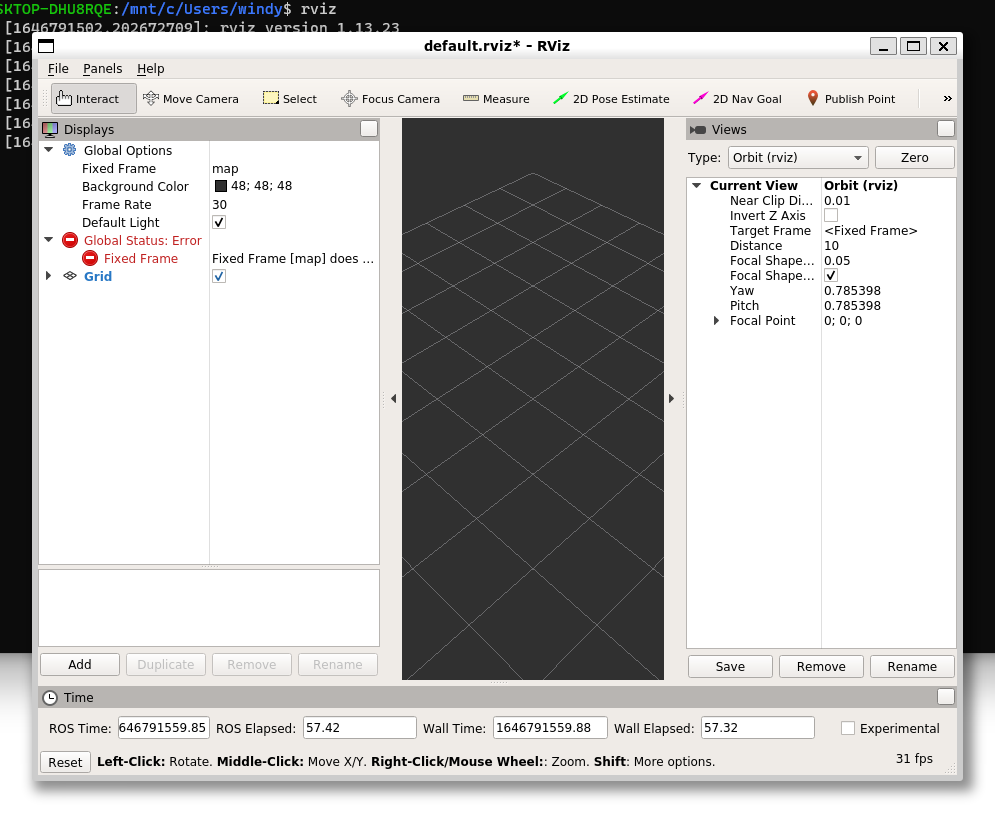Click the Yaw value 0.785398
Image resolution: width=995 pixels, height=813 pixels.
point(852,291)
